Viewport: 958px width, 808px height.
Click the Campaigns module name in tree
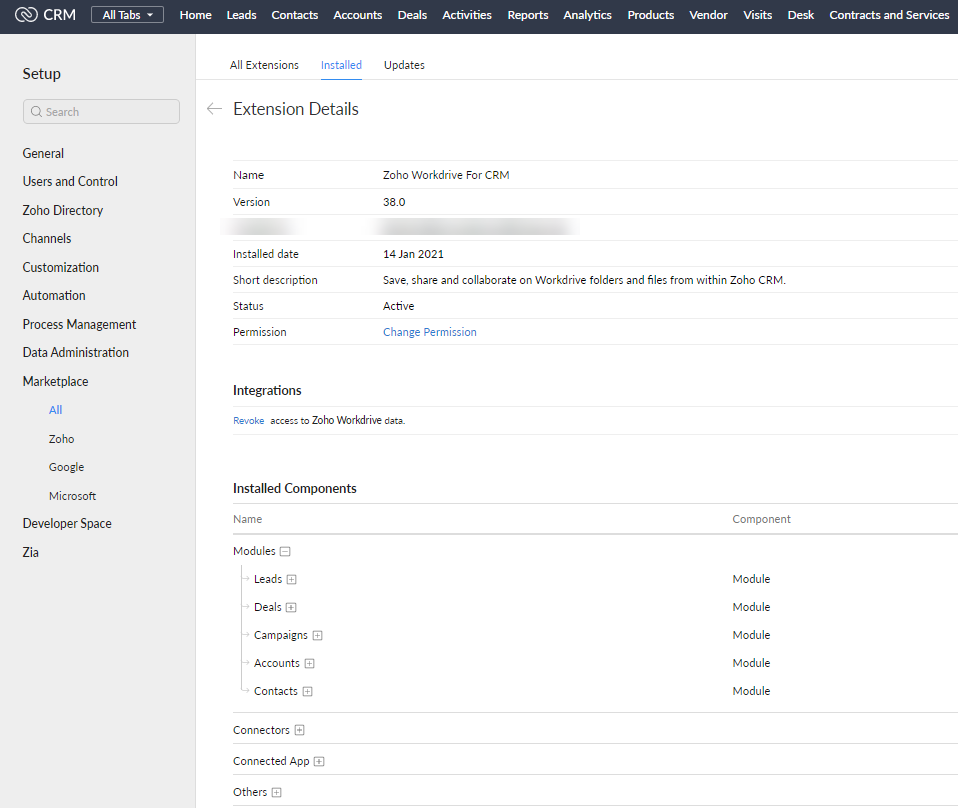[280, 635]
